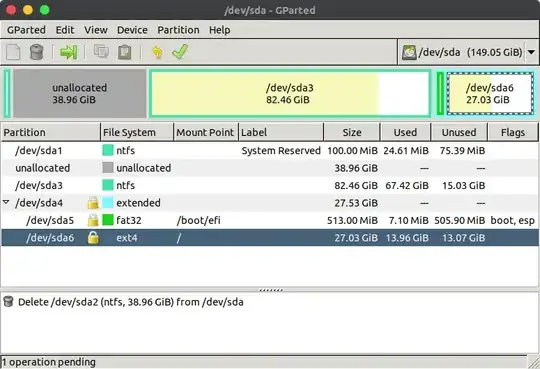
Task: Click the ntfs color swatch for /dev/sda3
Action: tap(108, 185)
